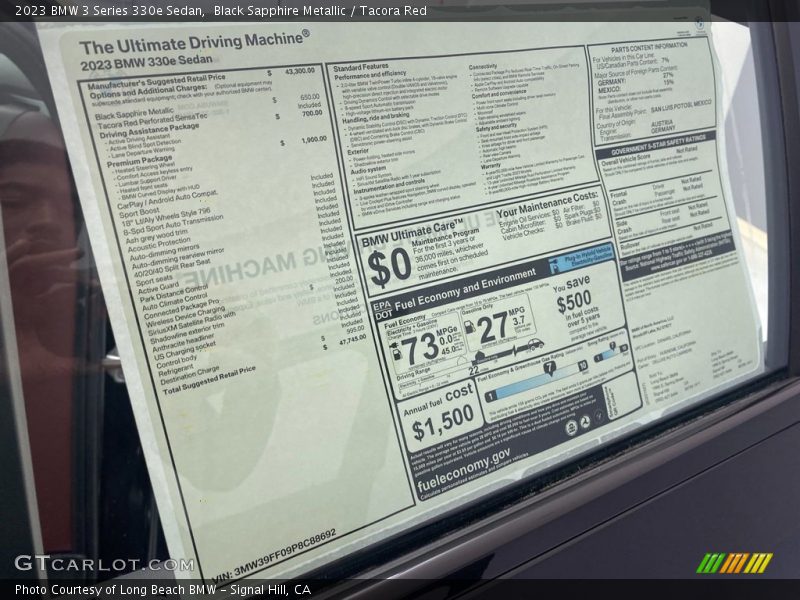This screenshot has width=800, height=600.
Task: Click 'Acoustic Protection' row
Action: tap(159, 245)
